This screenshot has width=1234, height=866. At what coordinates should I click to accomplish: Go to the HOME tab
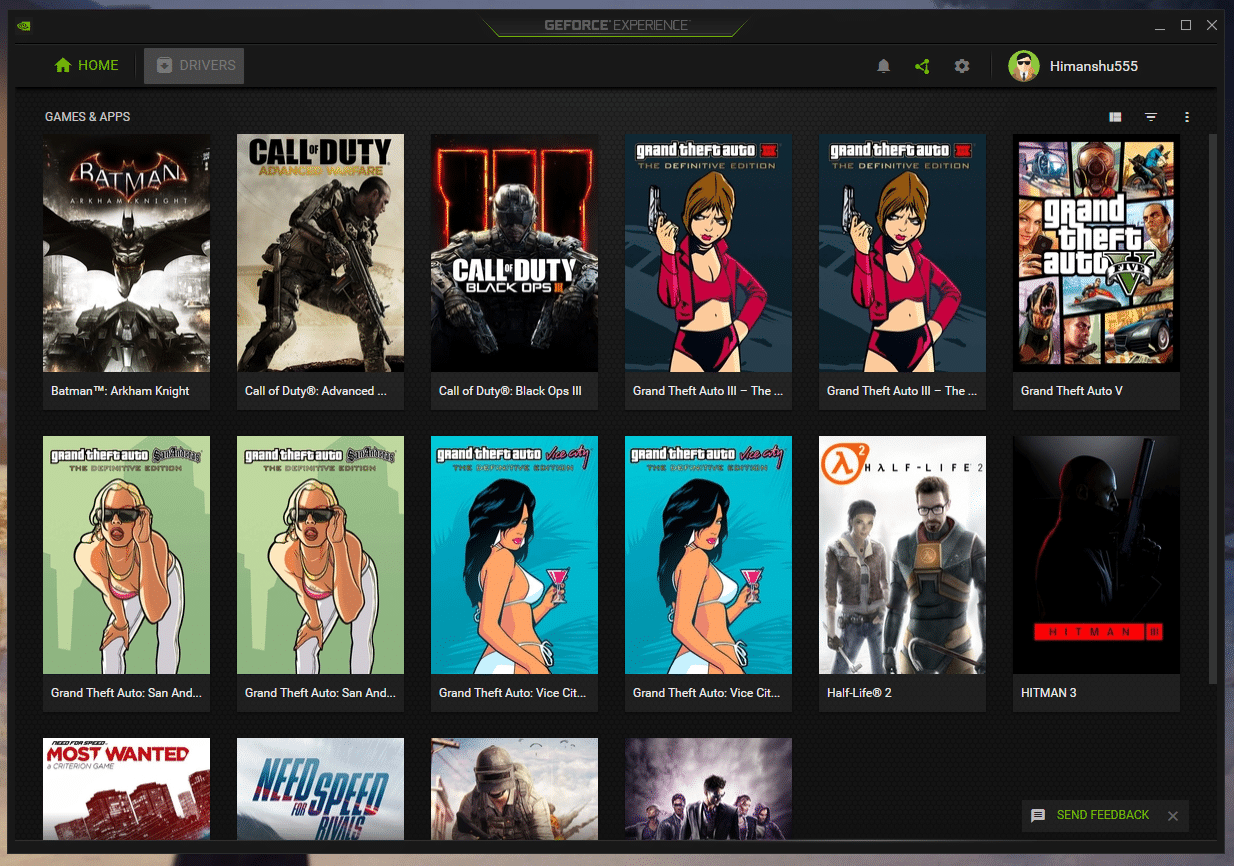(x=87, y=66)
